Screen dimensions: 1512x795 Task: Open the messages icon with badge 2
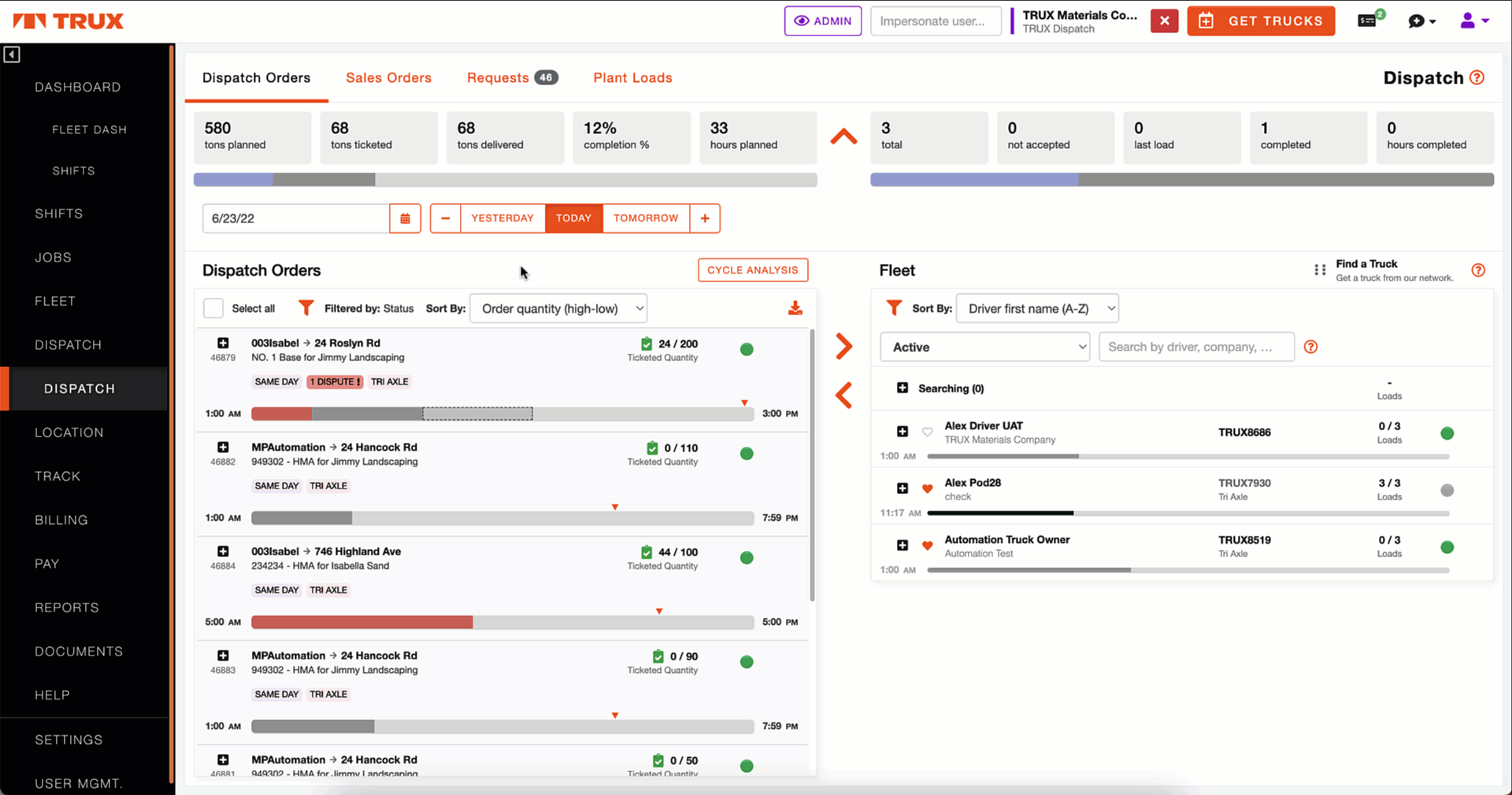point(1370,20)
